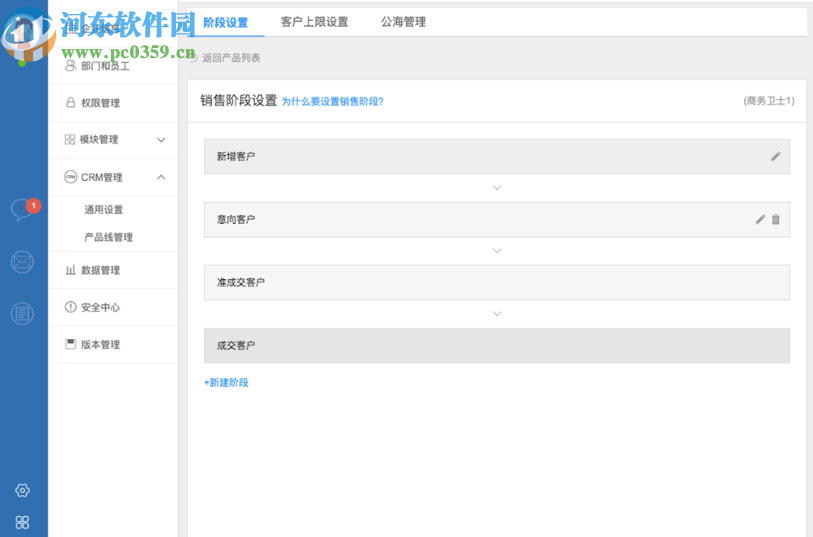813x537 pixels.
Task: Open the 数据管理 menu item
Action: click(114, 270)
